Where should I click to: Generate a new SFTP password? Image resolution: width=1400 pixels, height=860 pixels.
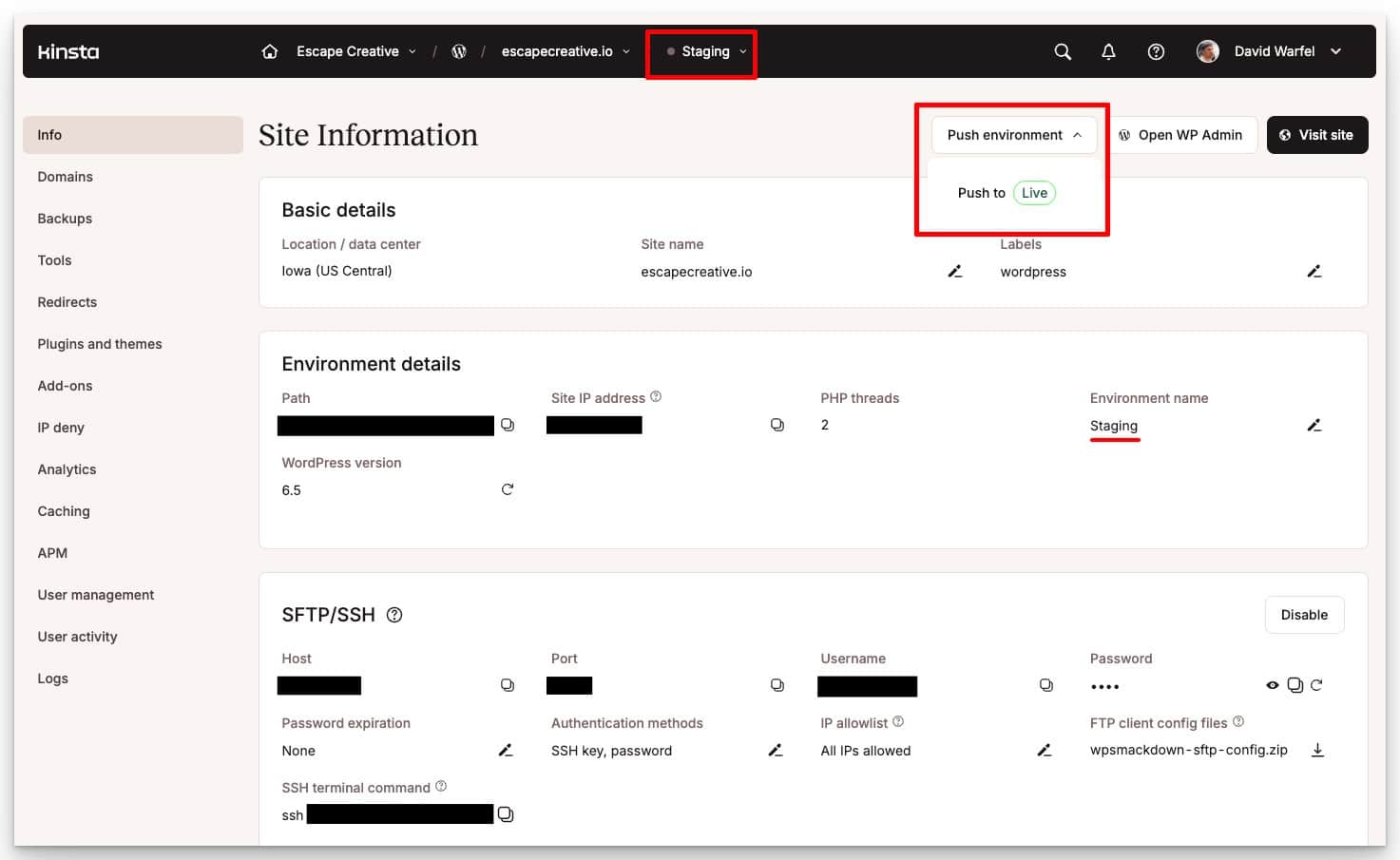[x=1316, y=685]
